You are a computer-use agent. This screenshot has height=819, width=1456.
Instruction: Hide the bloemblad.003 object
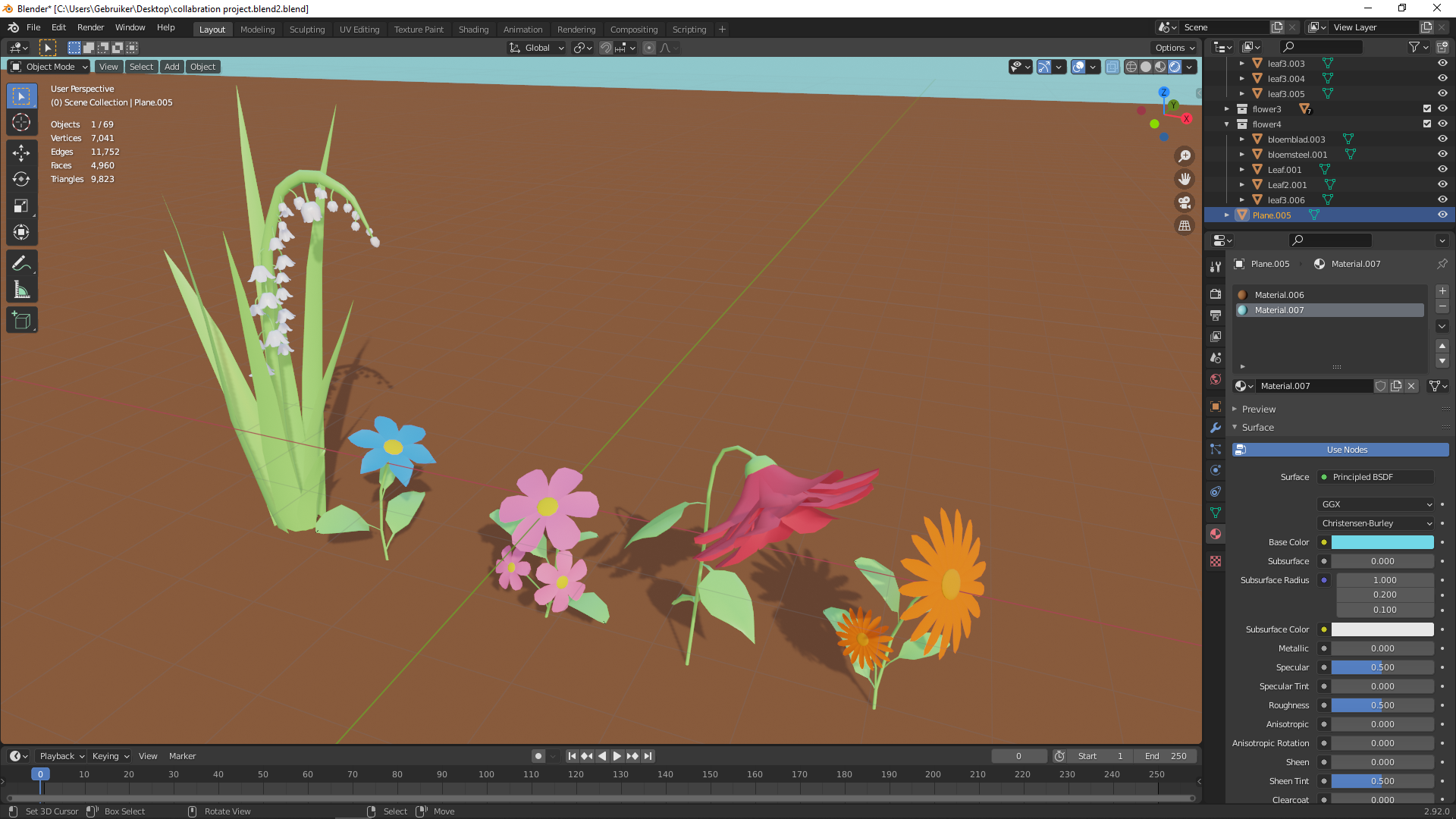point(1442,140)
